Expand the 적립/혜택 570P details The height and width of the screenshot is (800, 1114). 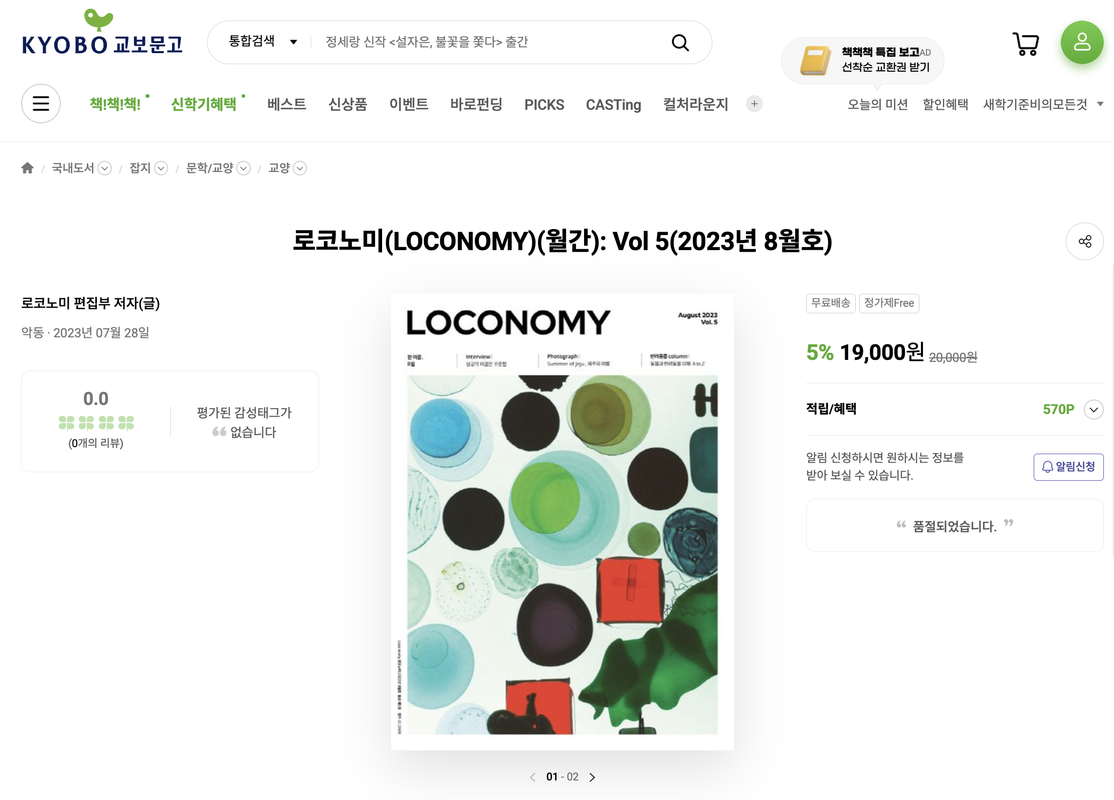1093,409
